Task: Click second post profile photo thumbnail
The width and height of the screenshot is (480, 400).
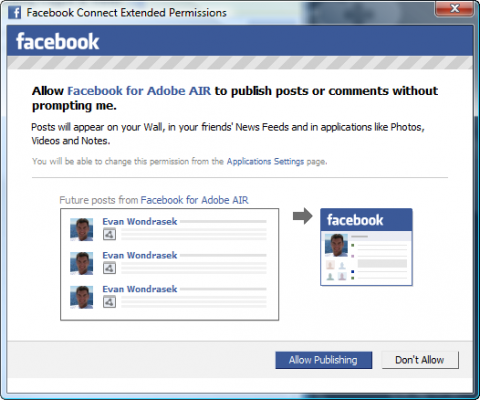Action: pos(82,263)
